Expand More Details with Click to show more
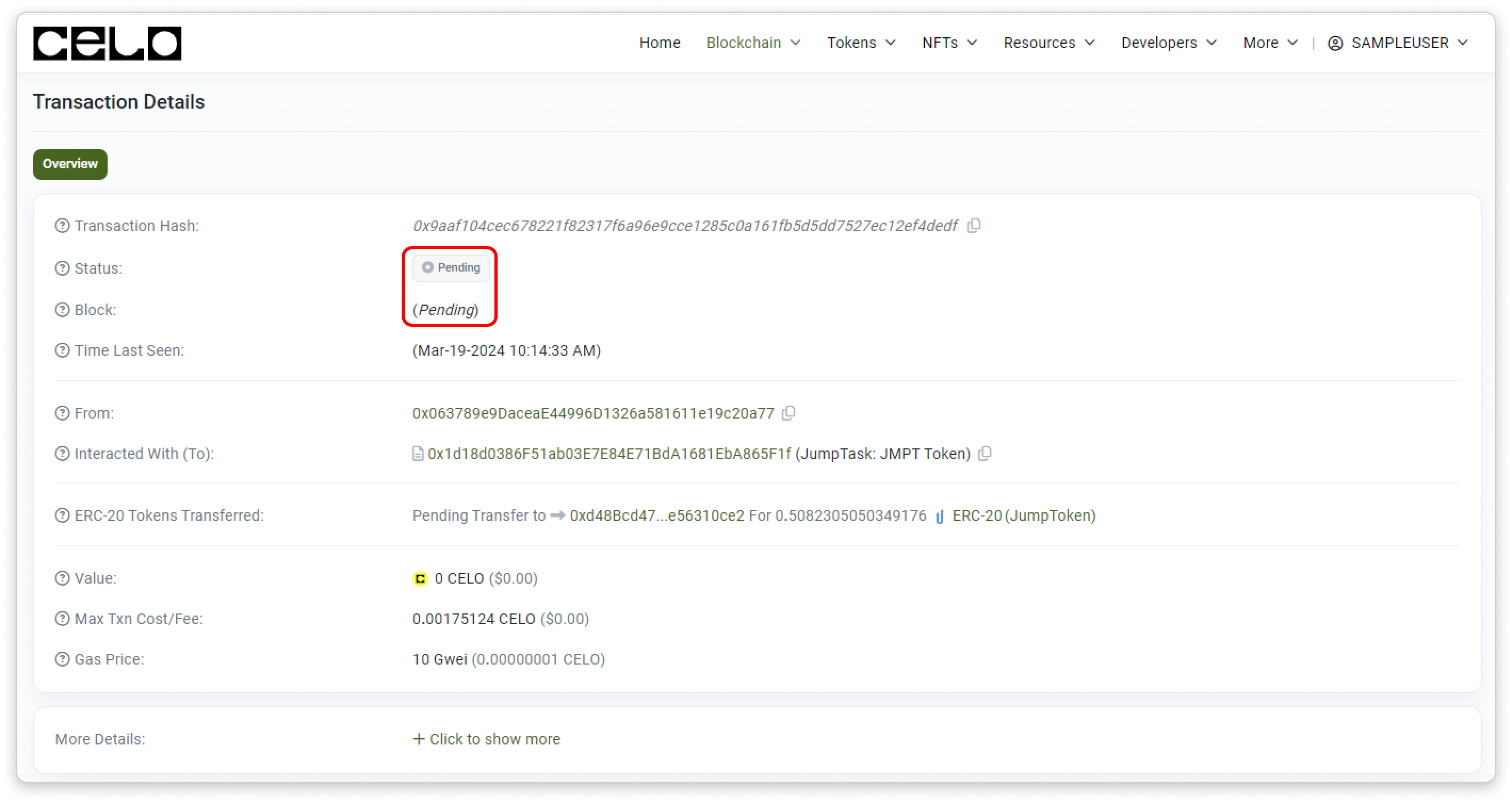The width and height of the screenshot is (1512, 803). coord(486,739)
